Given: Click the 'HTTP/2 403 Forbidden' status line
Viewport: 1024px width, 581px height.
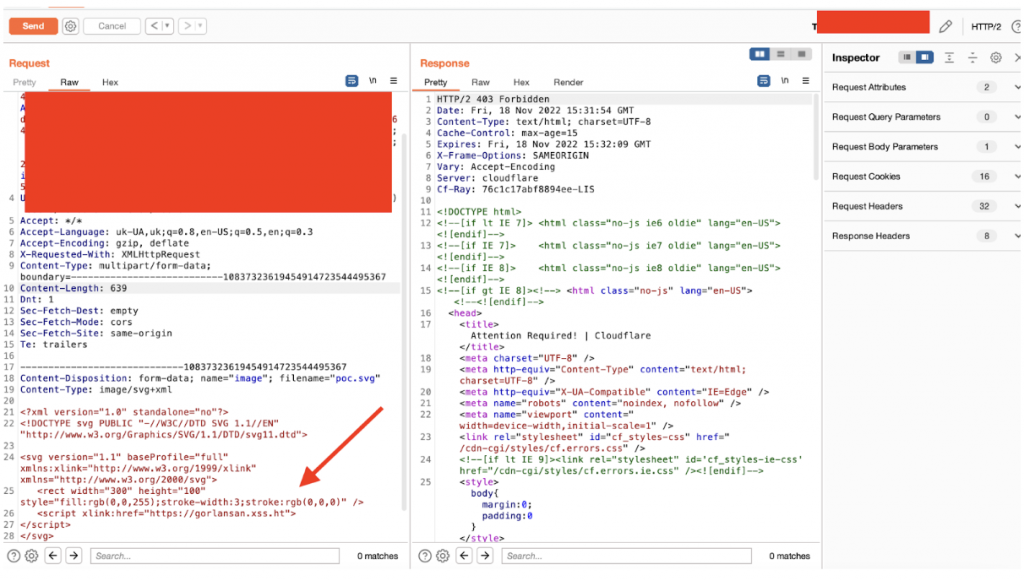Looking at the screenshot, I should point(493,99).
